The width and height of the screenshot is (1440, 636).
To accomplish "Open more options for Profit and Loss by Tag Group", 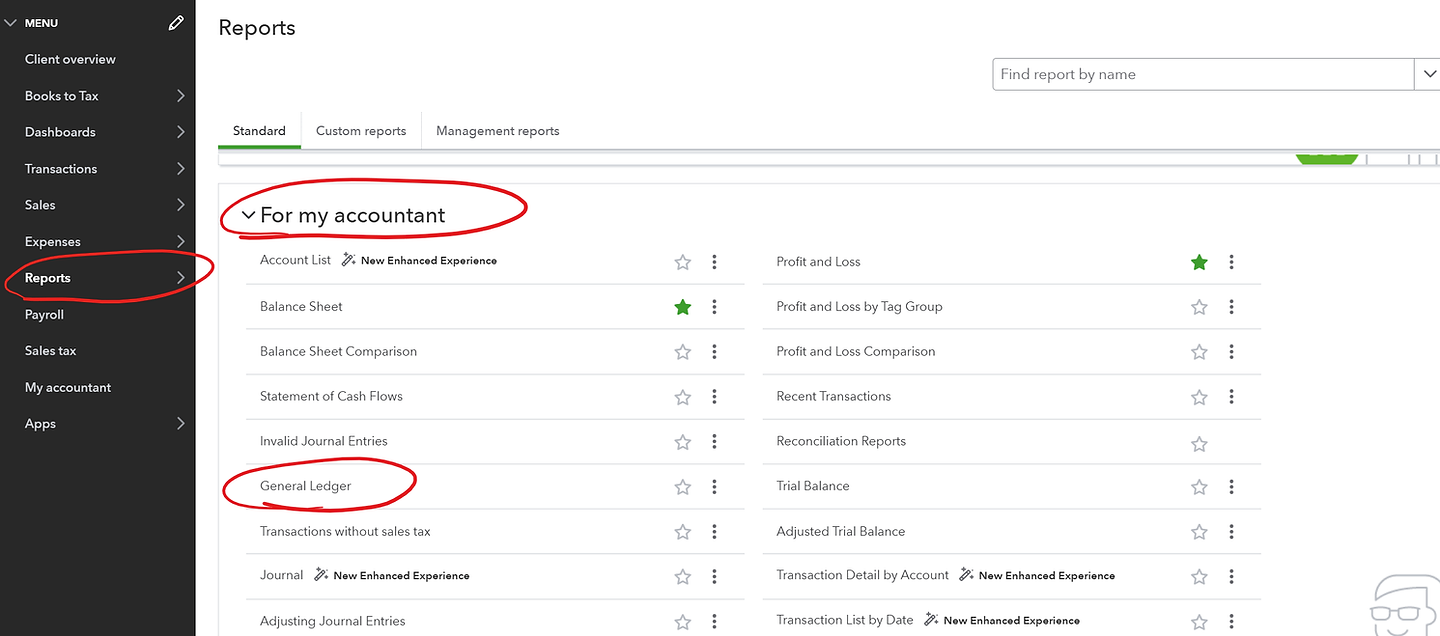I will [1231, 307].
